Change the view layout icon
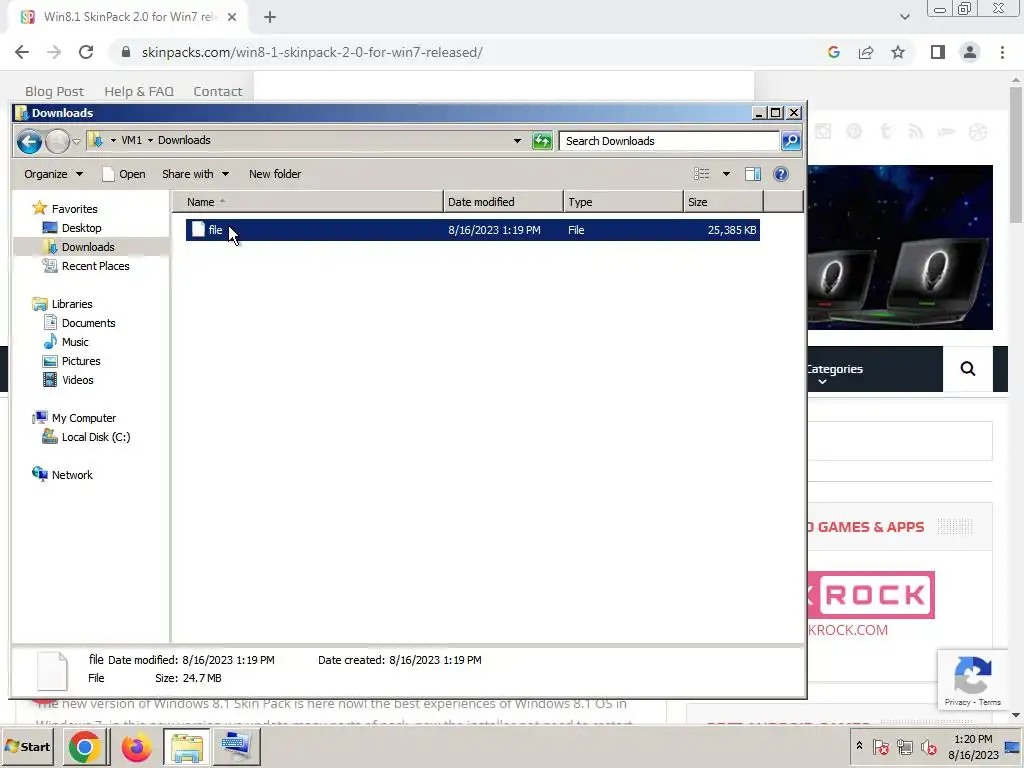 coord(701,174)
